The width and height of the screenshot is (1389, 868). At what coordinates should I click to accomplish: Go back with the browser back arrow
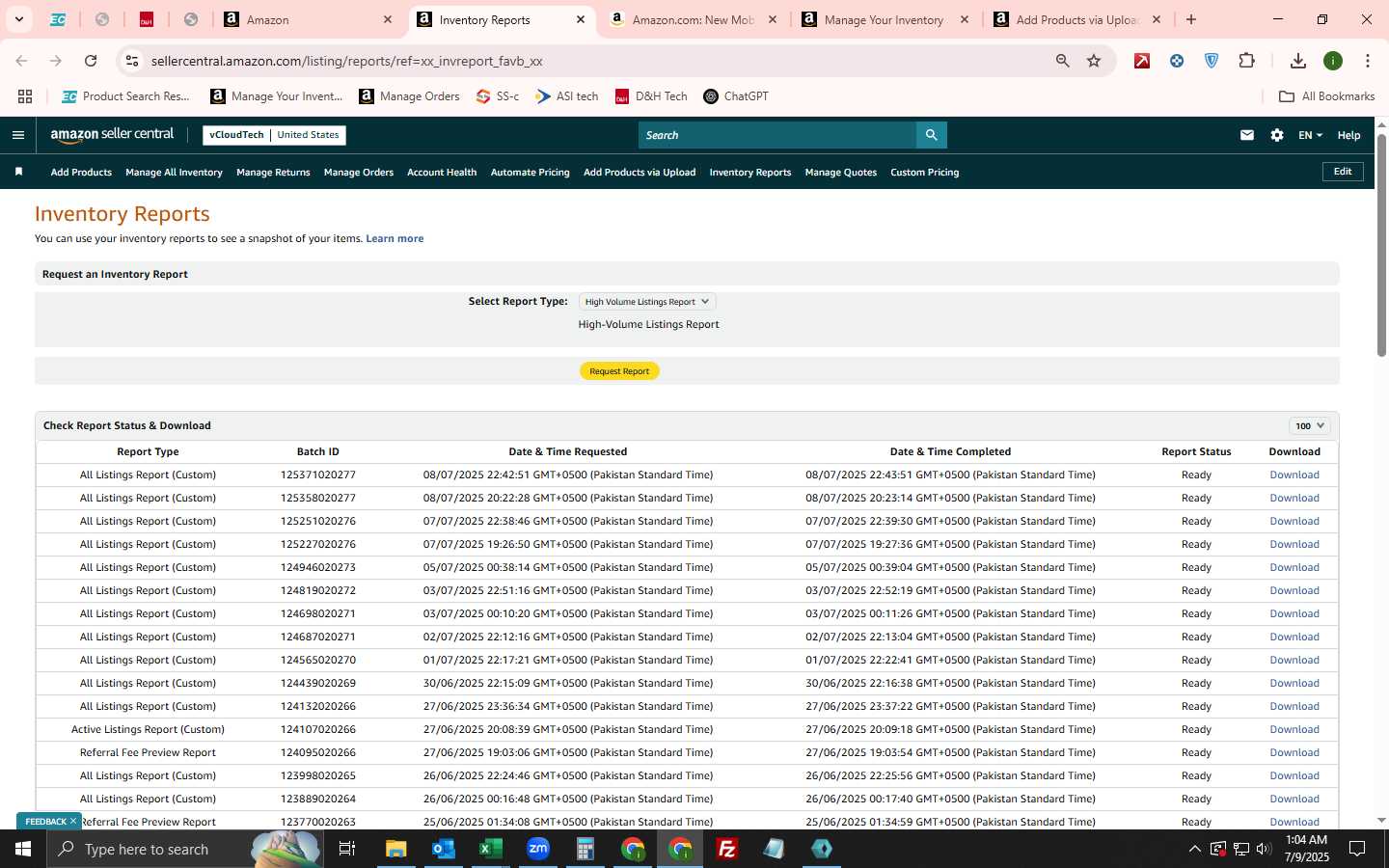(x=21, y=61)
